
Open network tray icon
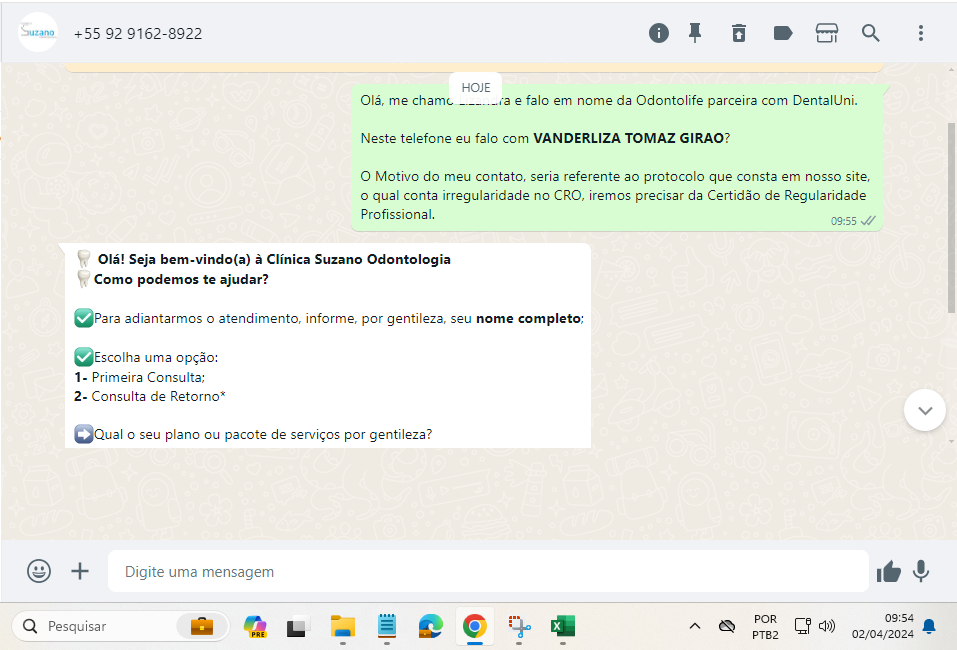click(x=803, y=626)
